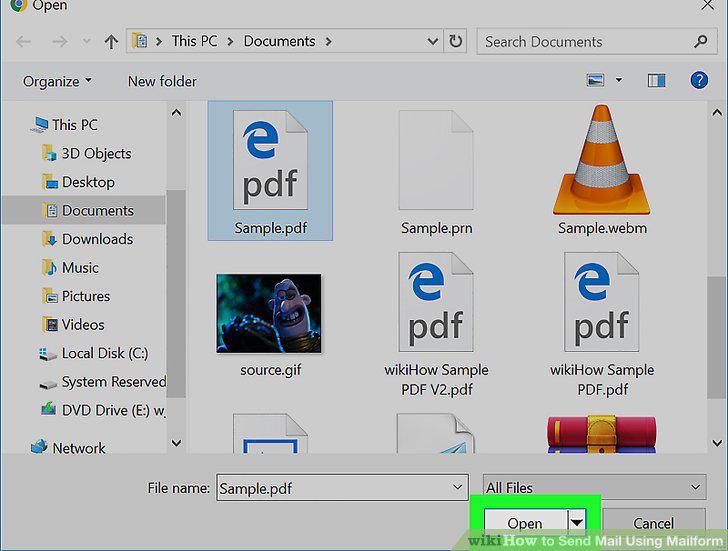This screenshot has height=551, width=728.
Task: Select wikiHow Sample PDF.pdf icon
Action: (602, 302)
